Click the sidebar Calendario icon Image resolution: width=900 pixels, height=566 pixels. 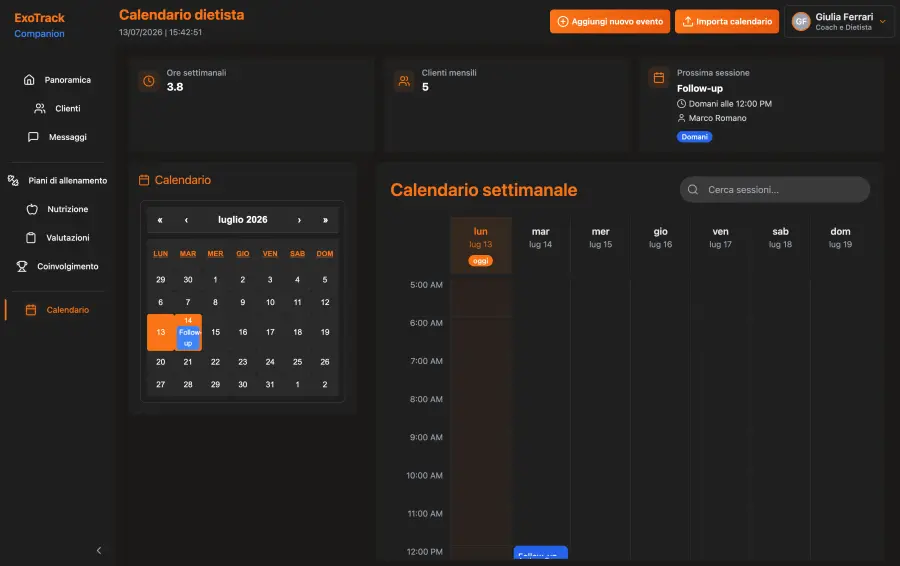click(x=31, y=310)
